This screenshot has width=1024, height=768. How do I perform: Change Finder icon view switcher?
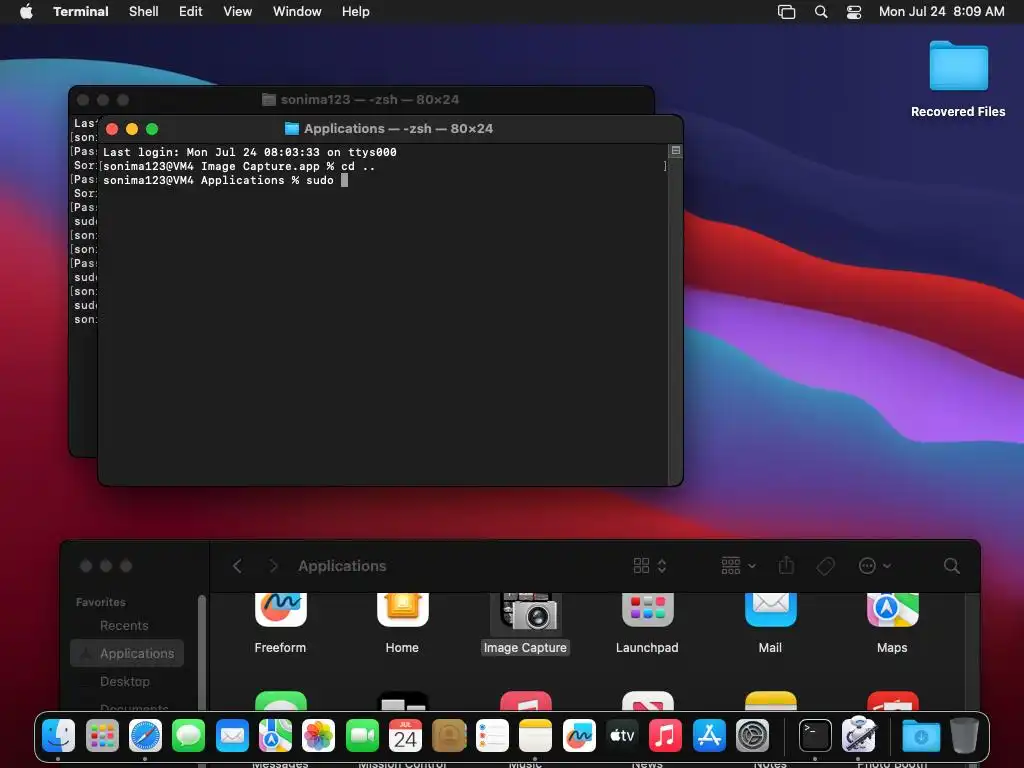click(650, 566)
